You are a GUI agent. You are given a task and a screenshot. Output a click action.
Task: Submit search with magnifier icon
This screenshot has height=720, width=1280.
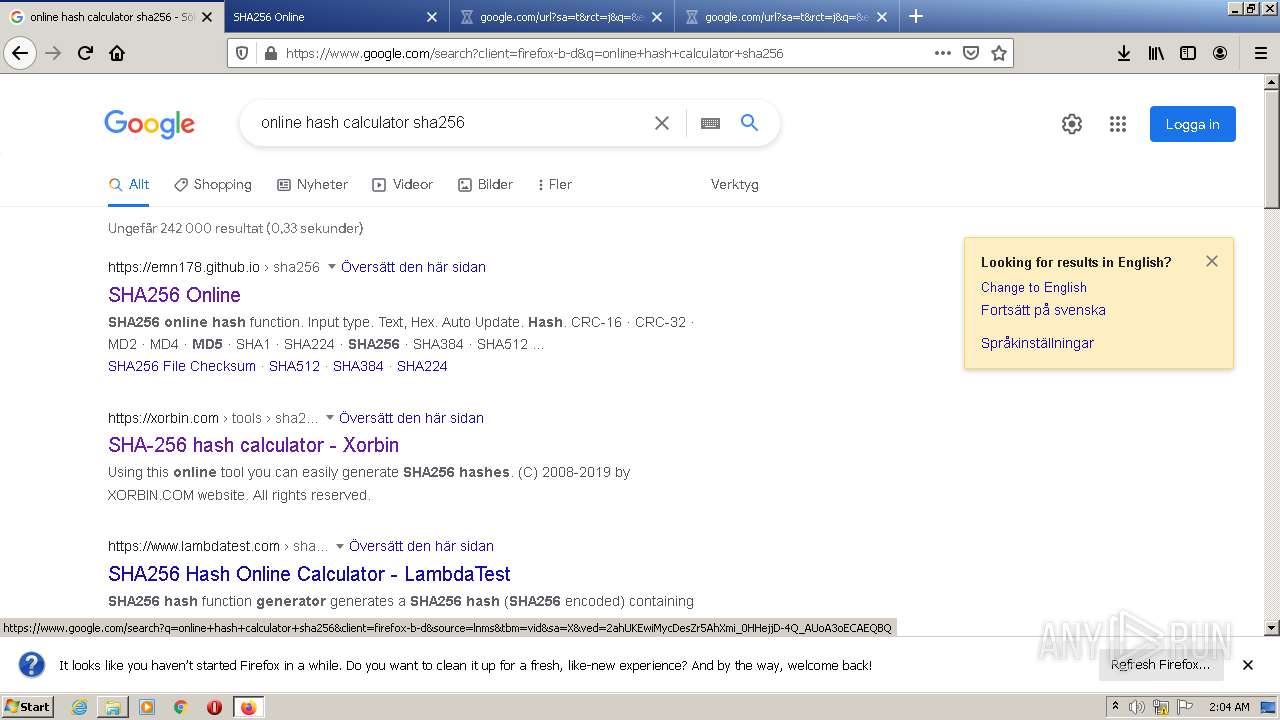pos(749,122)
